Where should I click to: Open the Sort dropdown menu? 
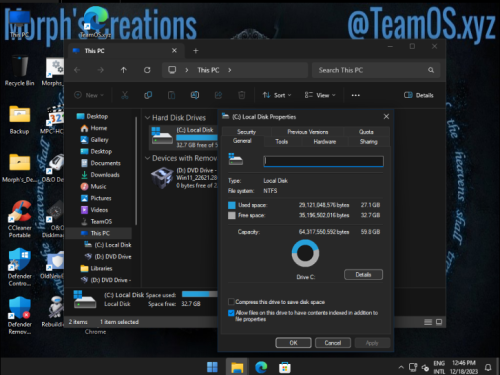[277, 95]
